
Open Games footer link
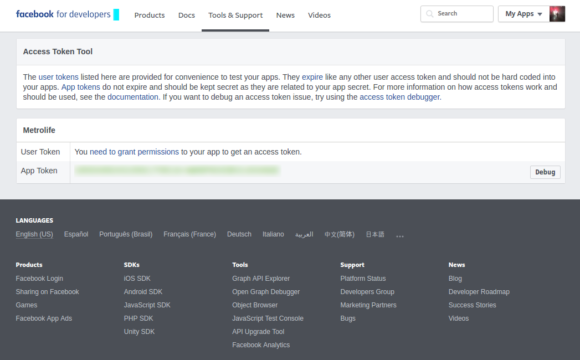pyautogui.click(x=26, y=305)
